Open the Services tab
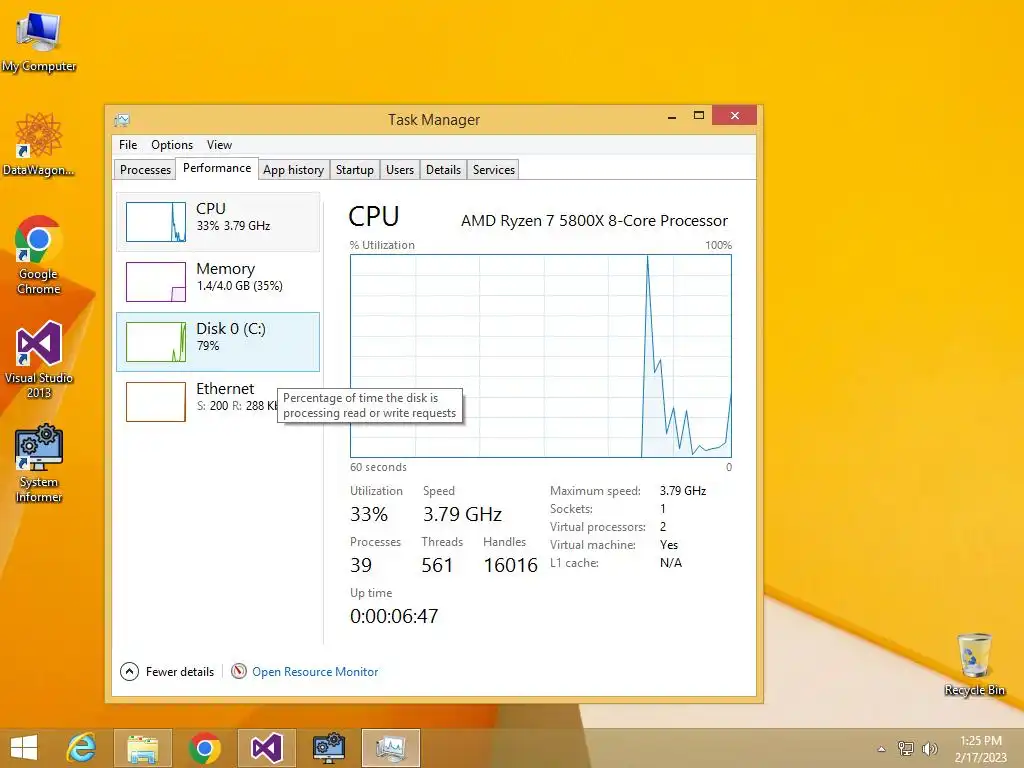 pos(494,170)
